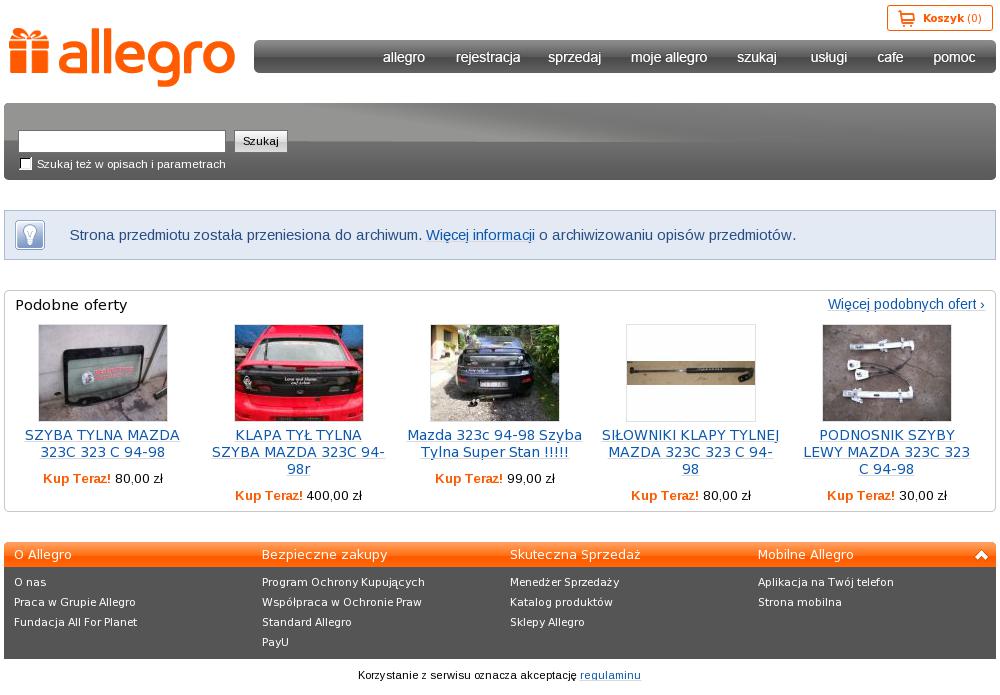Open Program Ochrony Kupujących link
The image size is (1000, 695).
point(343,582)
